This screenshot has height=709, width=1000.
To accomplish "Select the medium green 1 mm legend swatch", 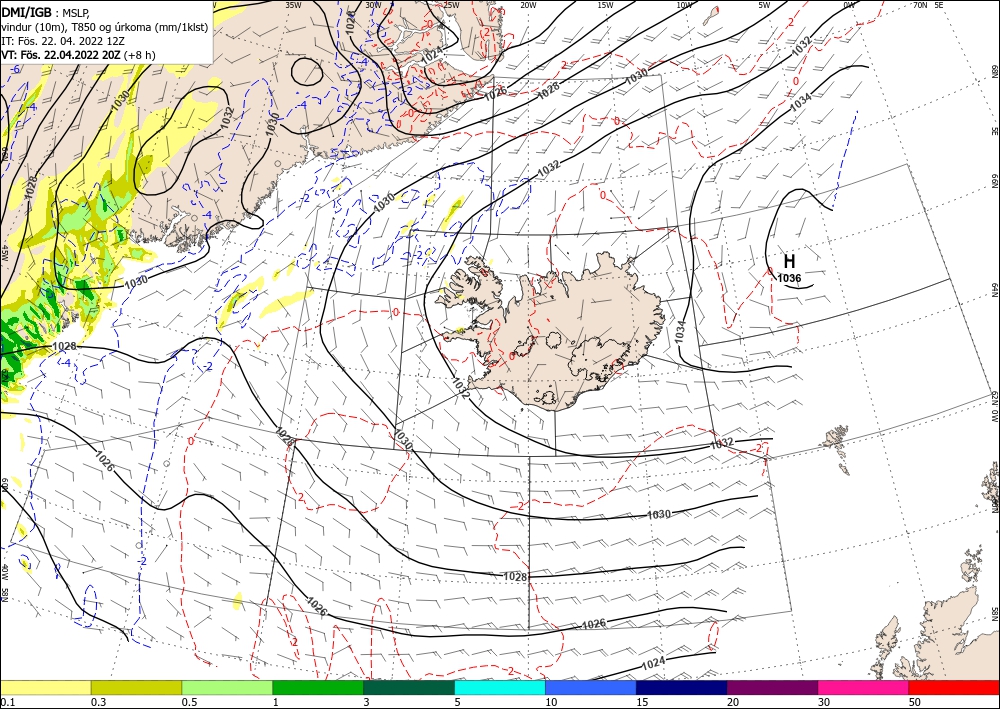I will 318,687.
